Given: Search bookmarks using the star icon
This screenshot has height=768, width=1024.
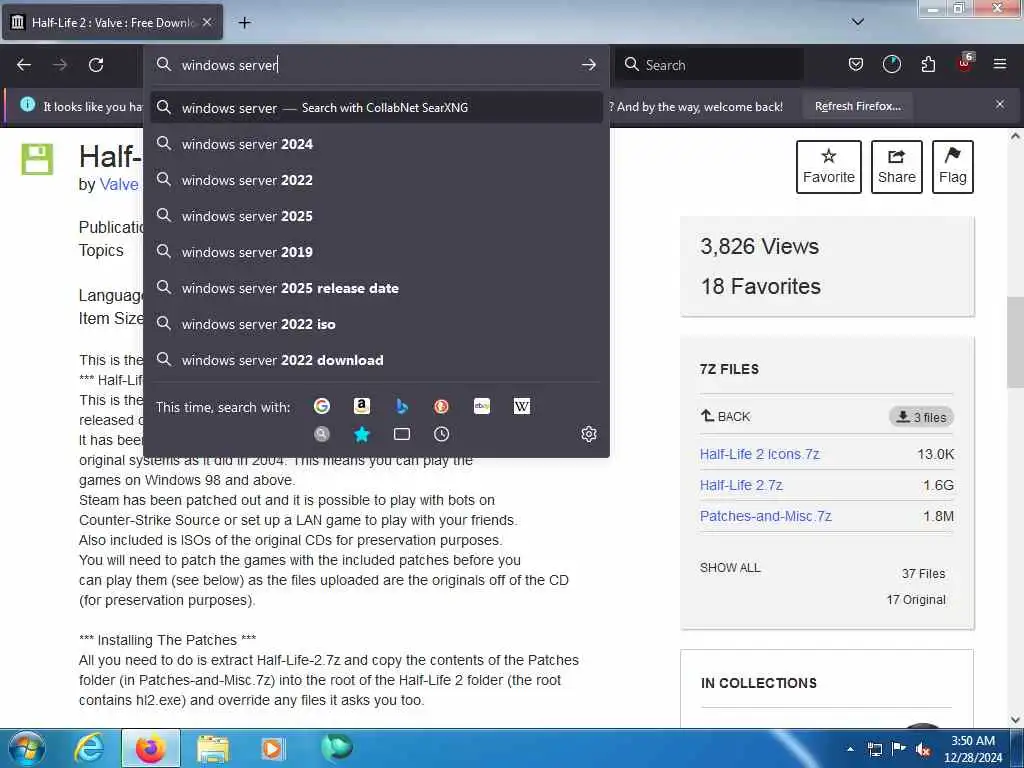Looking at the screenshot, I should point(362,434).
